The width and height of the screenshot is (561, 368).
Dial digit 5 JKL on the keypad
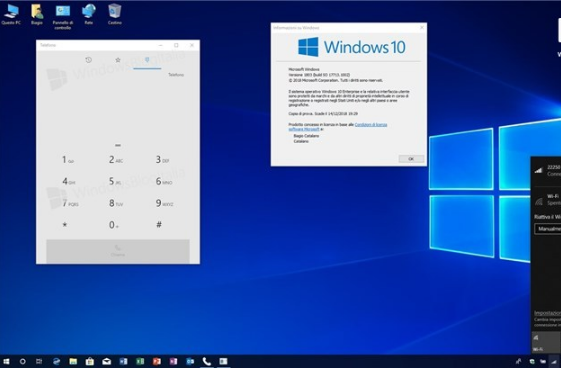coord(115,181)
